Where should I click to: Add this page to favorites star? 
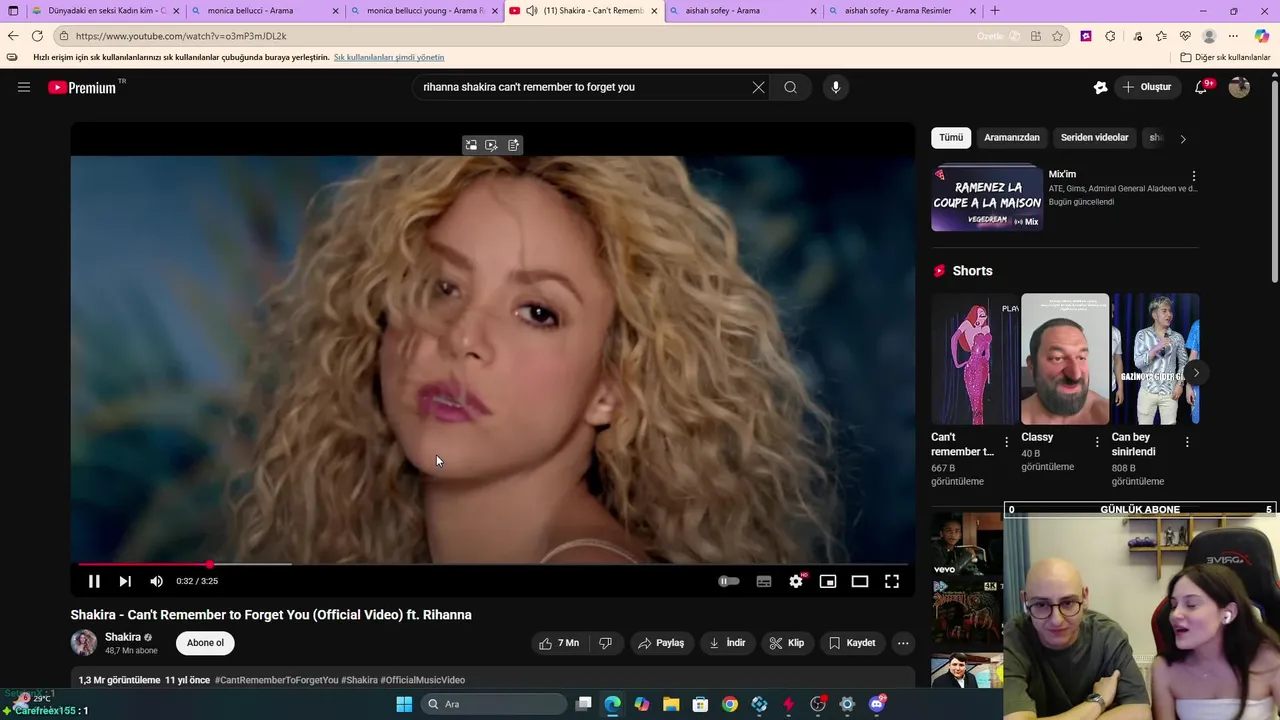[1057, 36]
